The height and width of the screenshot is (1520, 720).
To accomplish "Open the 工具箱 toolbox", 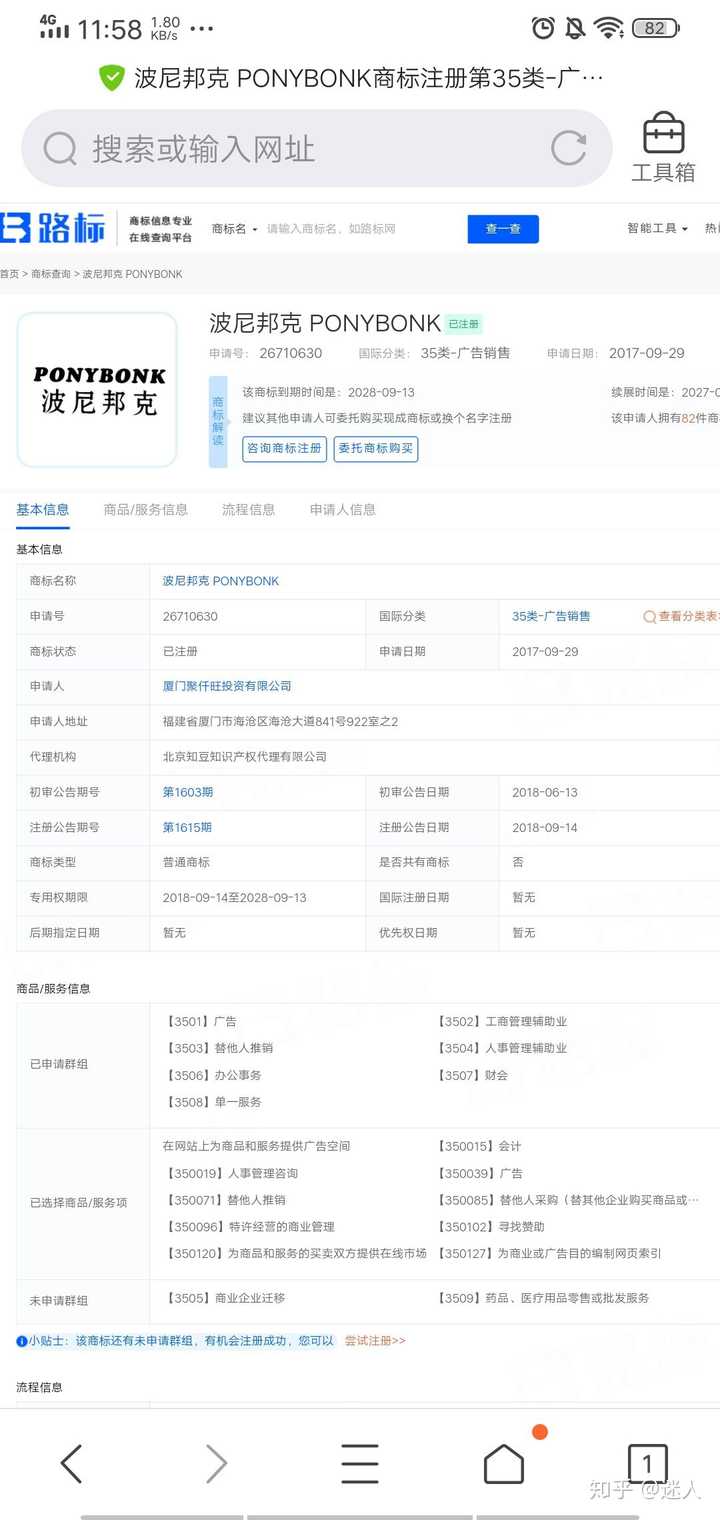I will [x=663, y=148].
